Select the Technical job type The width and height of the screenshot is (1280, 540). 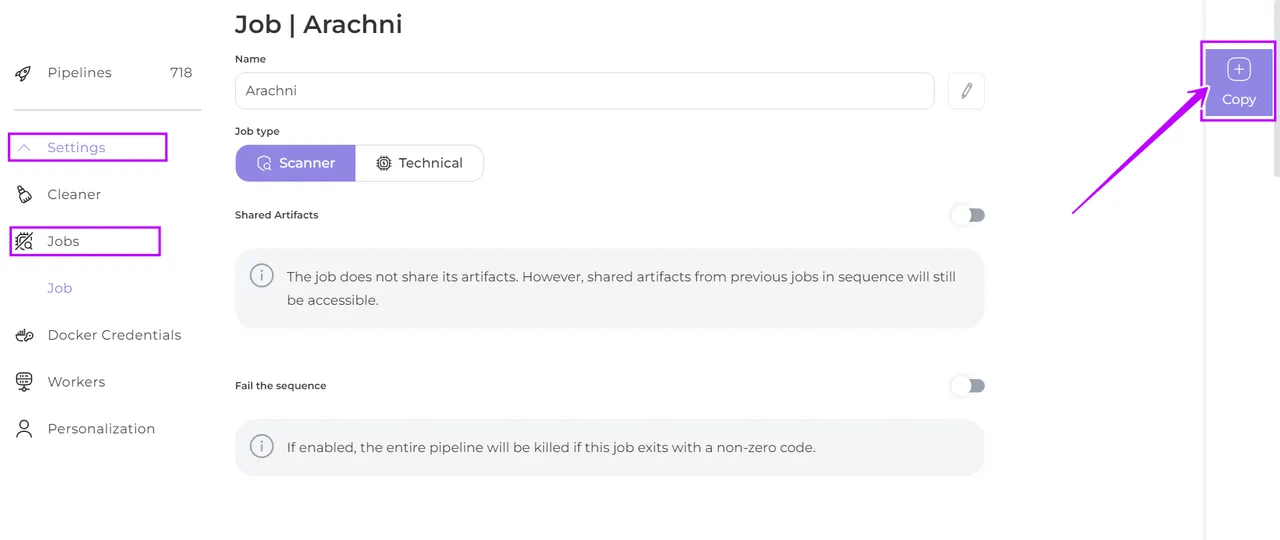(x=419, y=163)
